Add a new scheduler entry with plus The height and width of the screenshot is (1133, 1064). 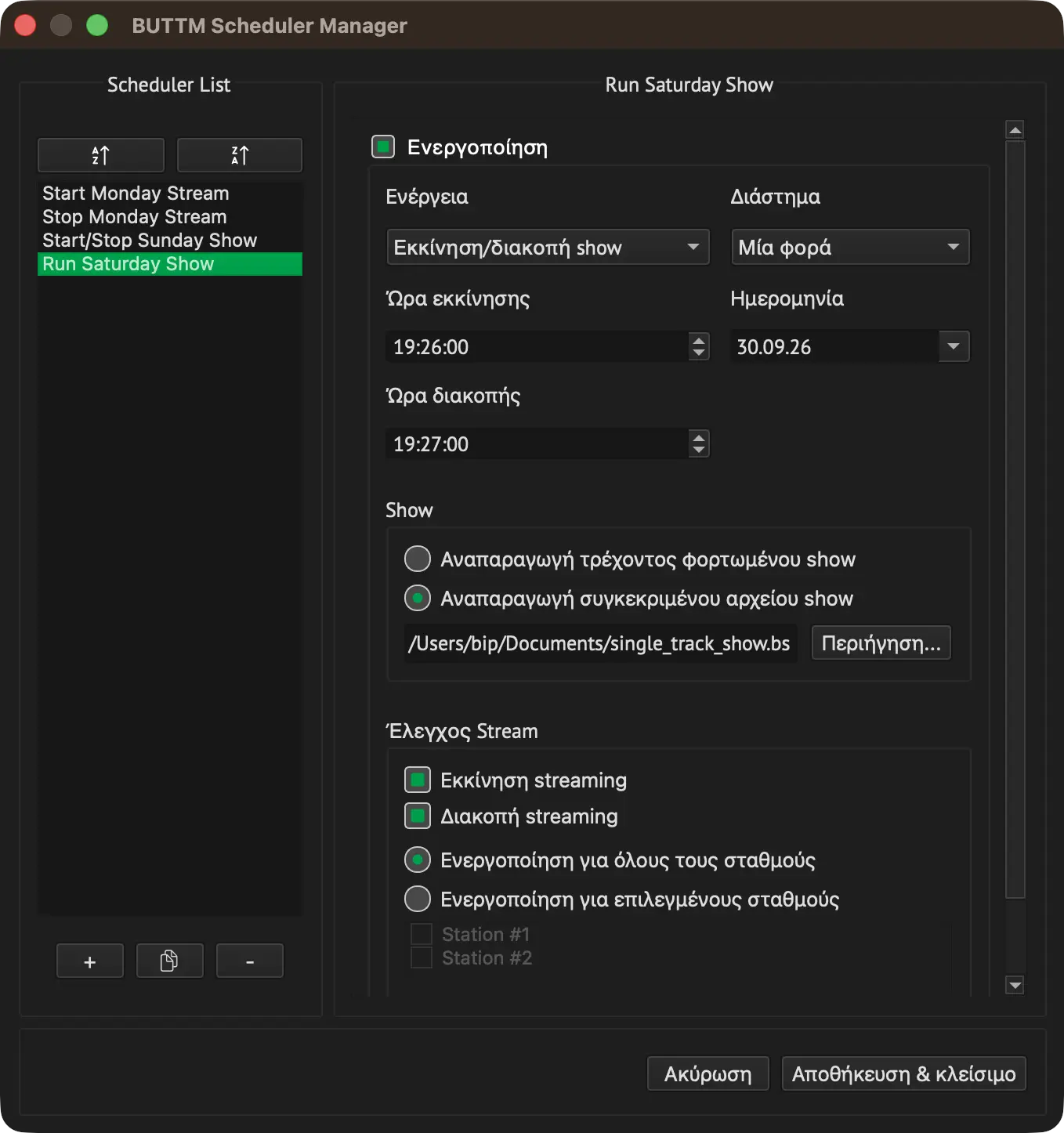point(90,961)
